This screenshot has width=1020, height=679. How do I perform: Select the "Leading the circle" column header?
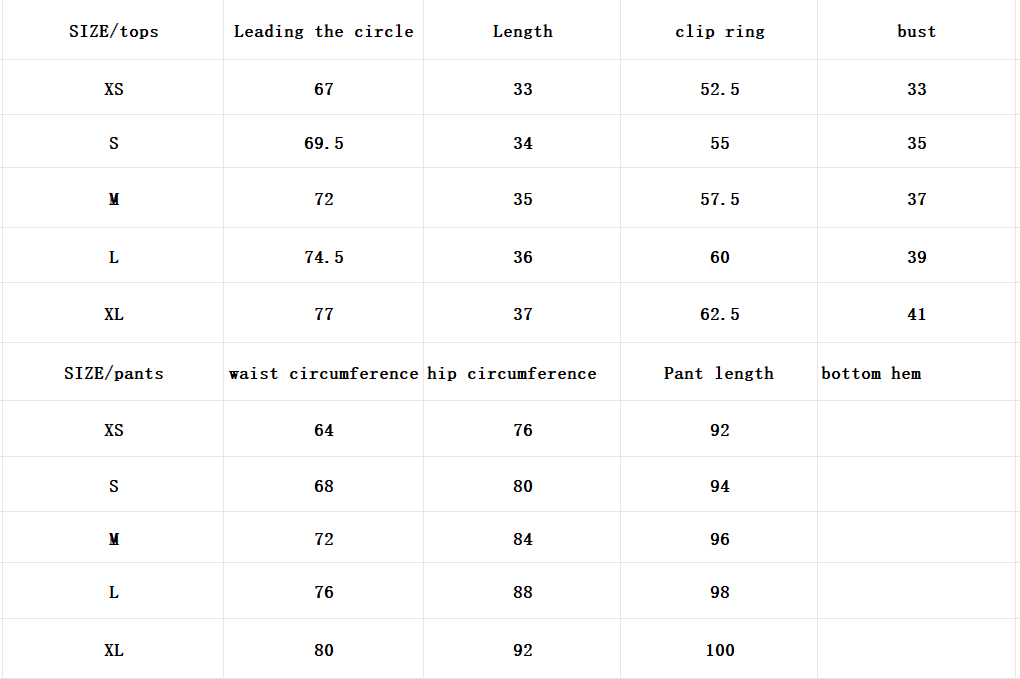pos(323,31)
